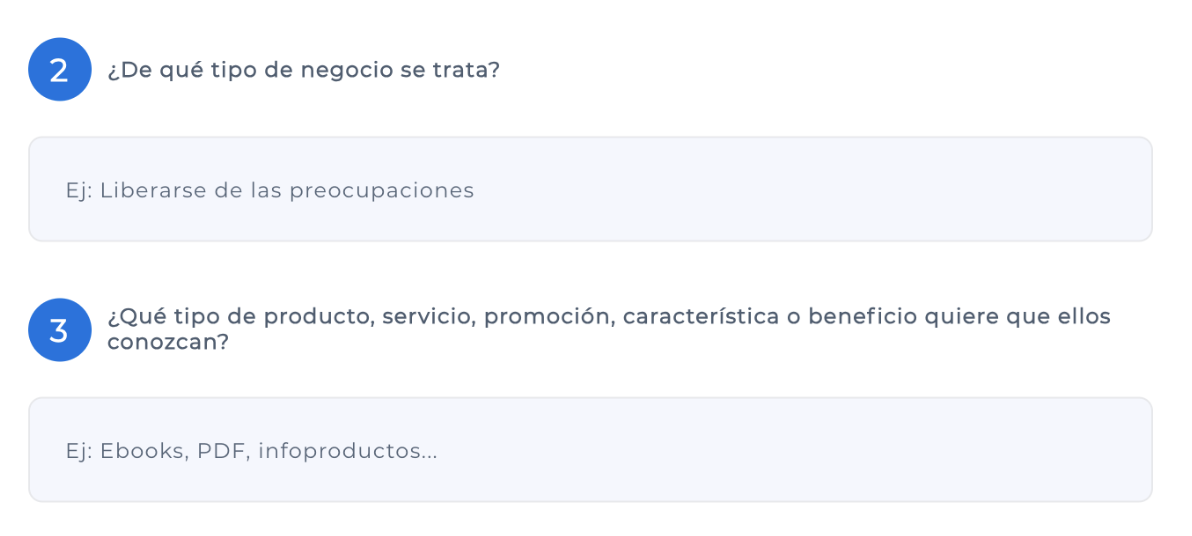Place cursor in the text box under question 3
This screenshot has width=1192, height=536.
point(590,450)
